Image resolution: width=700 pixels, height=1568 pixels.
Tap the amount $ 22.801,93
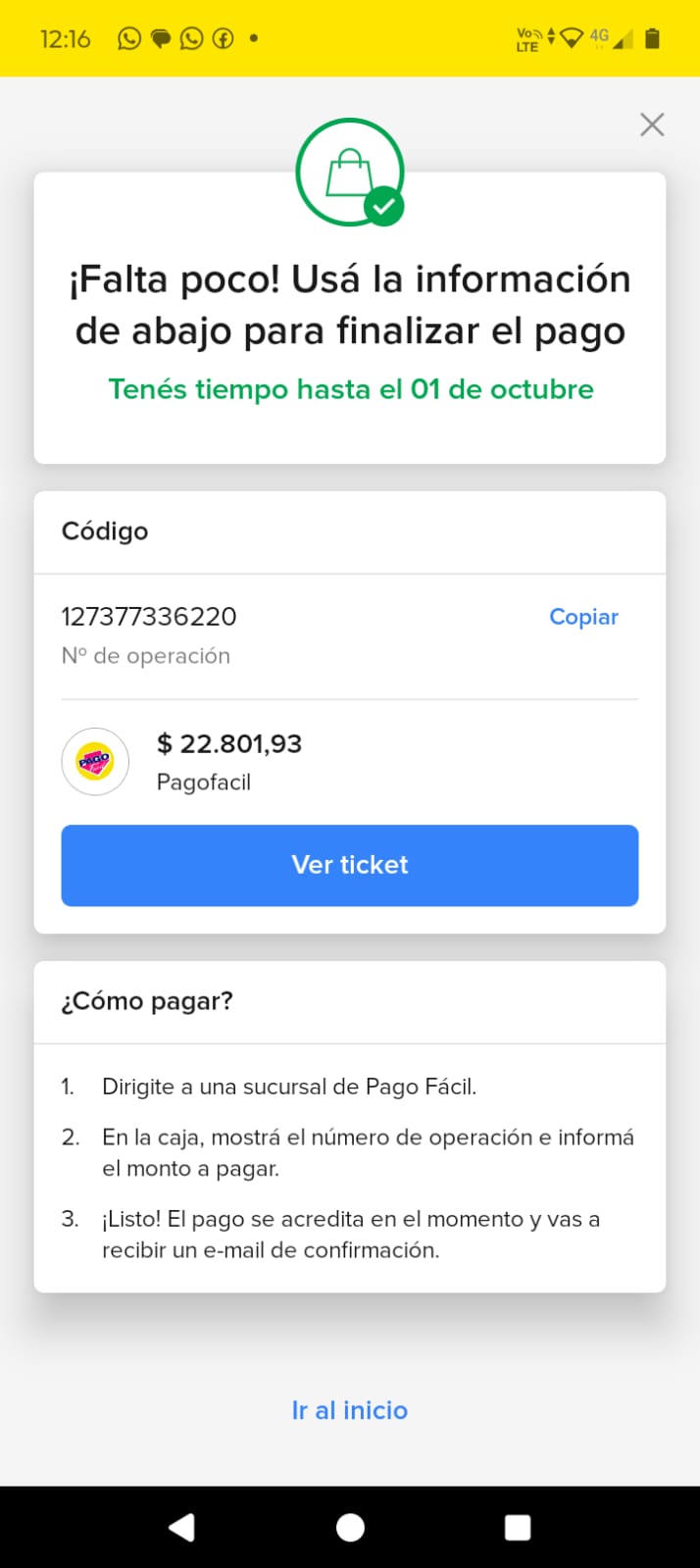229,744
